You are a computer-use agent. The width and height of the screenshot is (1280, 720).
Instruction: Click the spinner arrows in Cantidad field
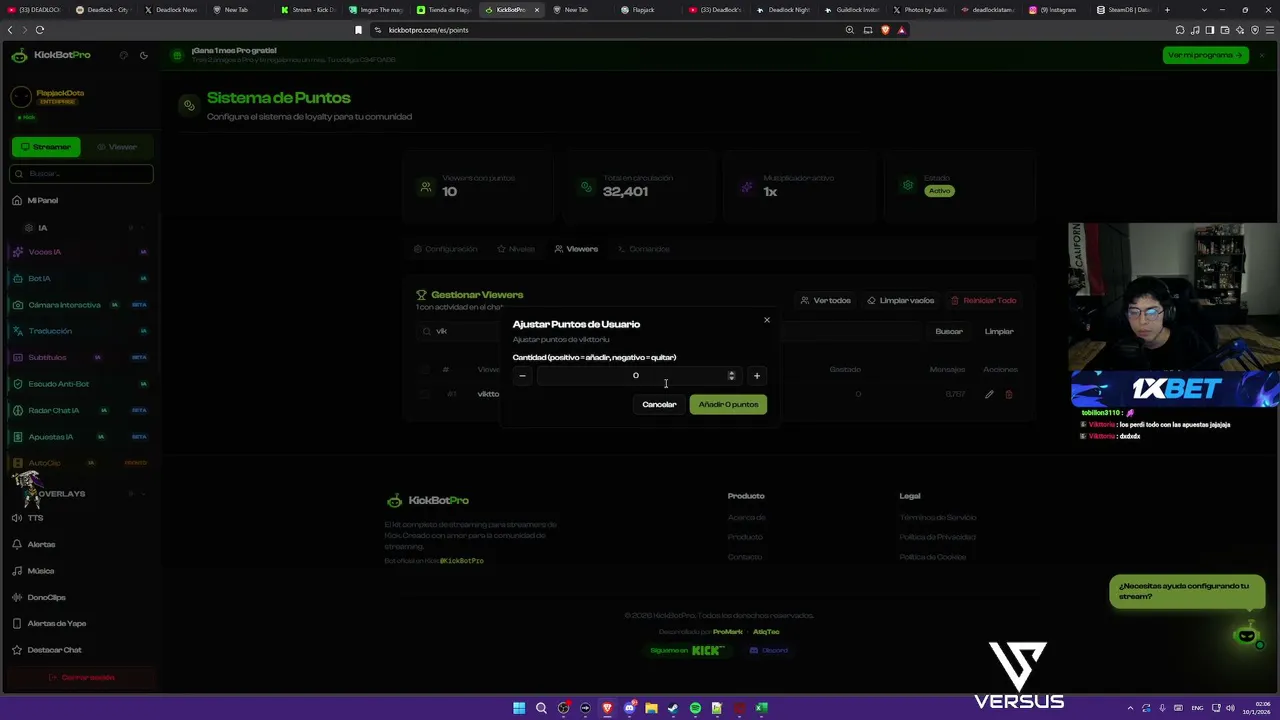(731, 376)
